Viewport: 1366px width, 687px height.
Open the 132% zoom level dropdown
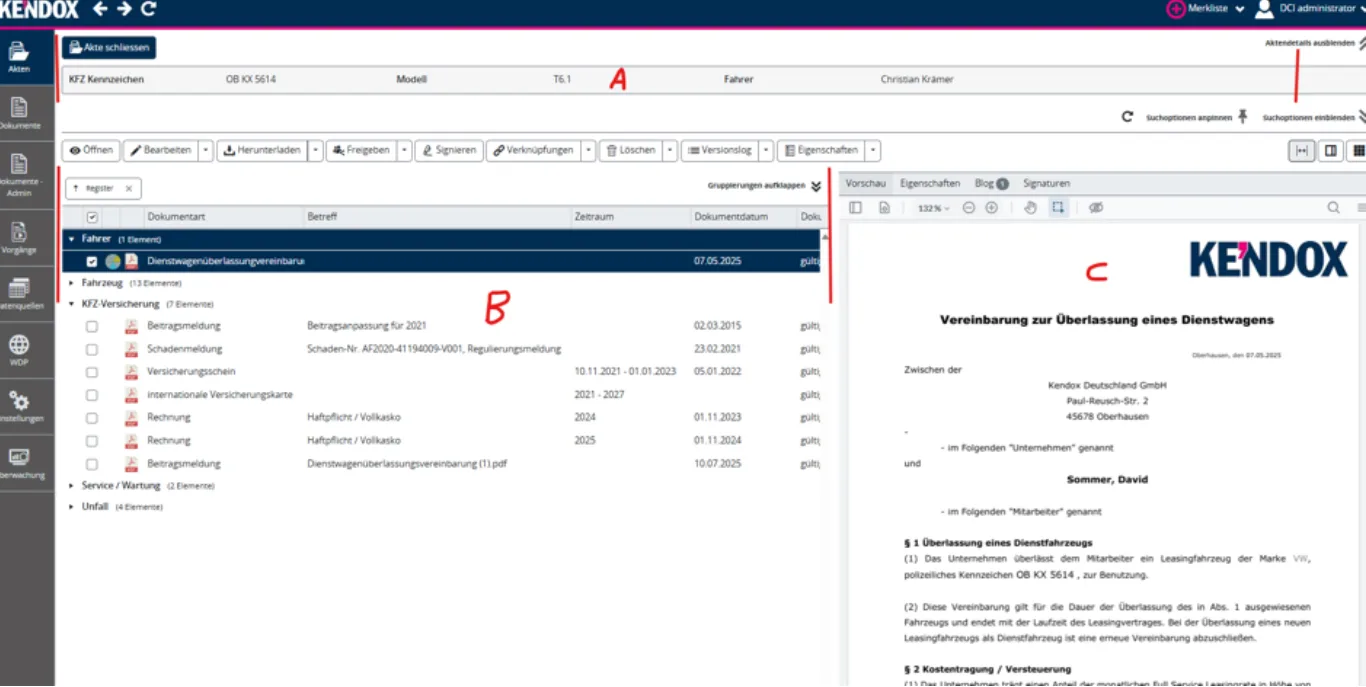pos(934,208)
